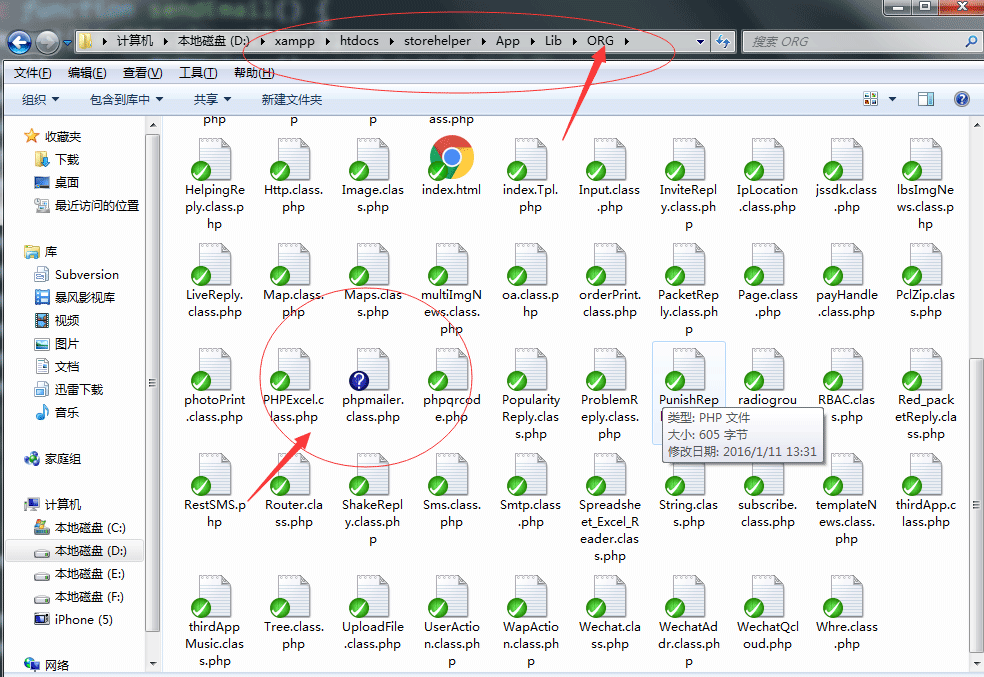Select xampp in the address path
Image resolution: width=984 pixels, height=677 pixels.
[x=294, y=41]
